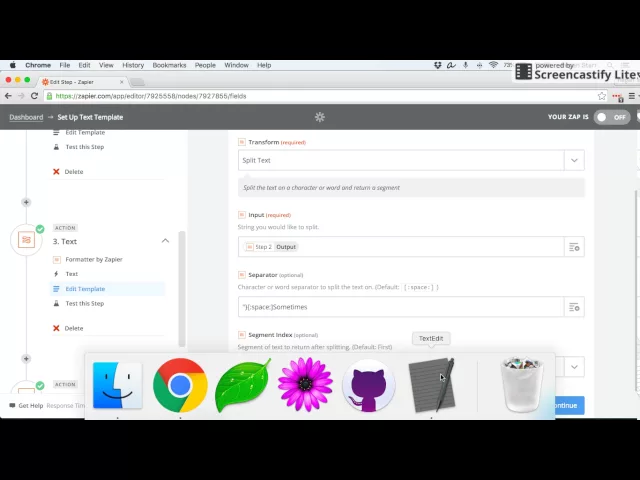Open the Chrome application menu

tap(38, 65)
